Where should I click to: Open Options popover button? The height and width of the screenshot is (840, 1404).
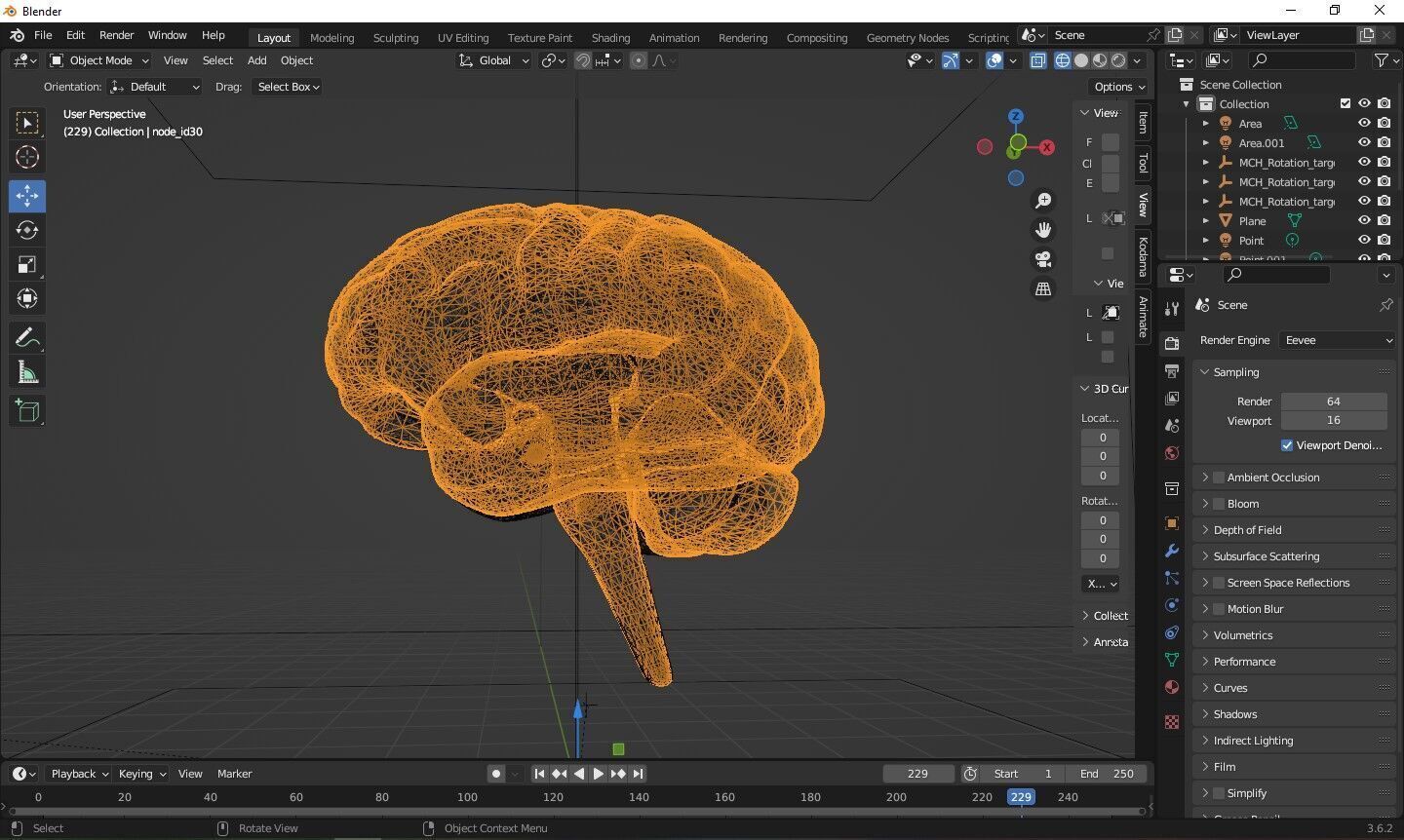1119,87
